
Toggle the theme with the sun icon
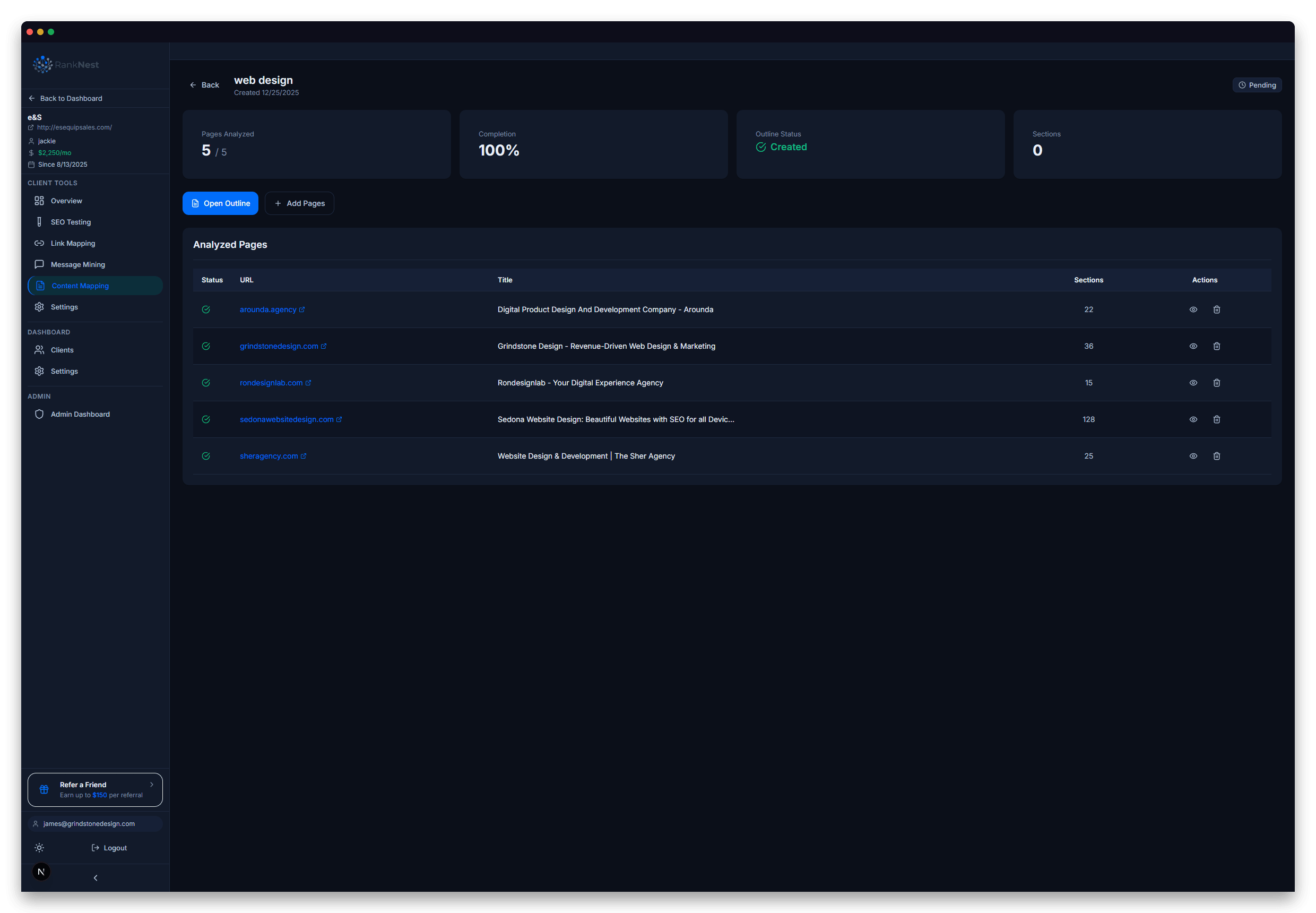(39, 847)
